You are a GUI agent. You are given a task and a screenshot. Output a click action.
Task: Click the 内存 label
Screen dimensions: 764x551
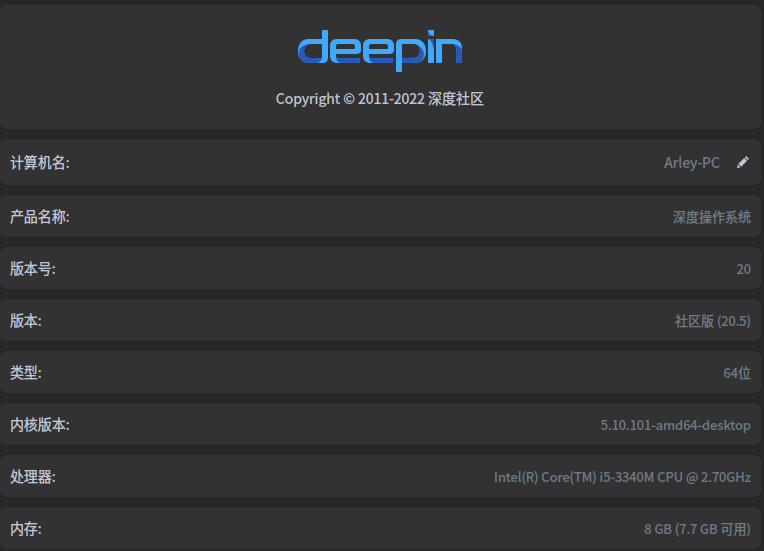coord(26,529)
